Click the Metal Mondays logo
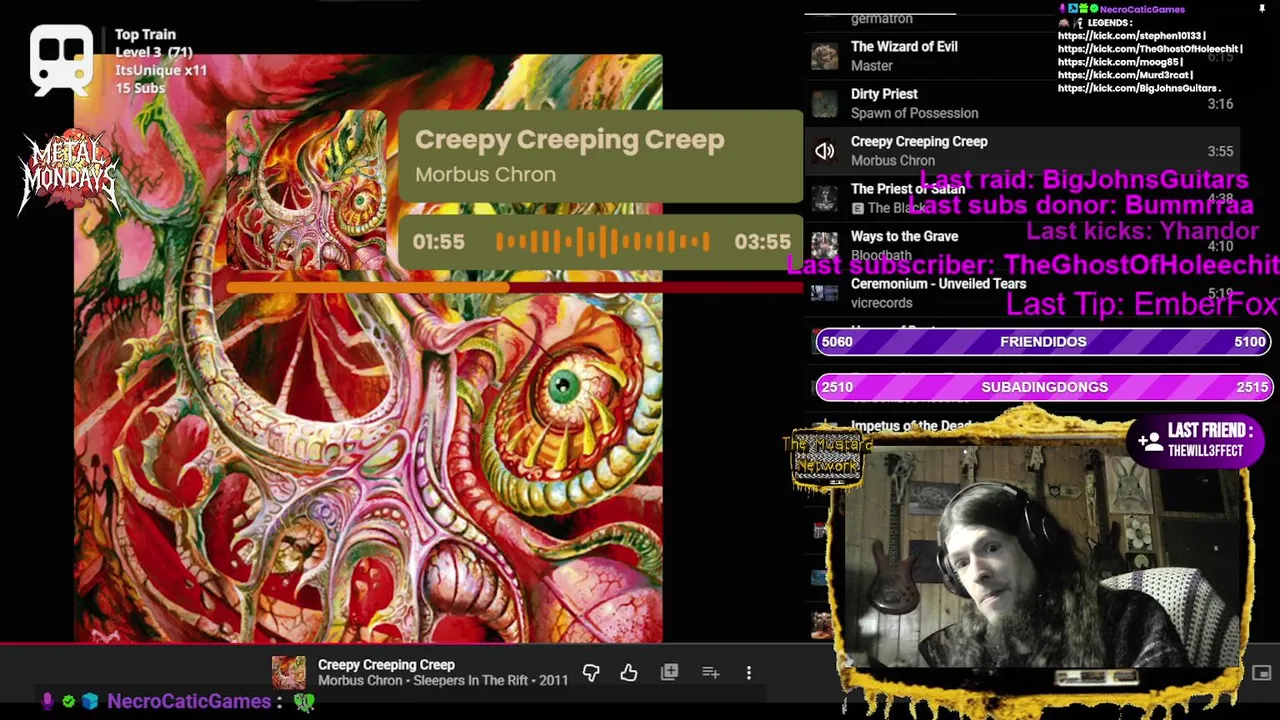Screen dimensions: 1280x720 pos(69,175)
